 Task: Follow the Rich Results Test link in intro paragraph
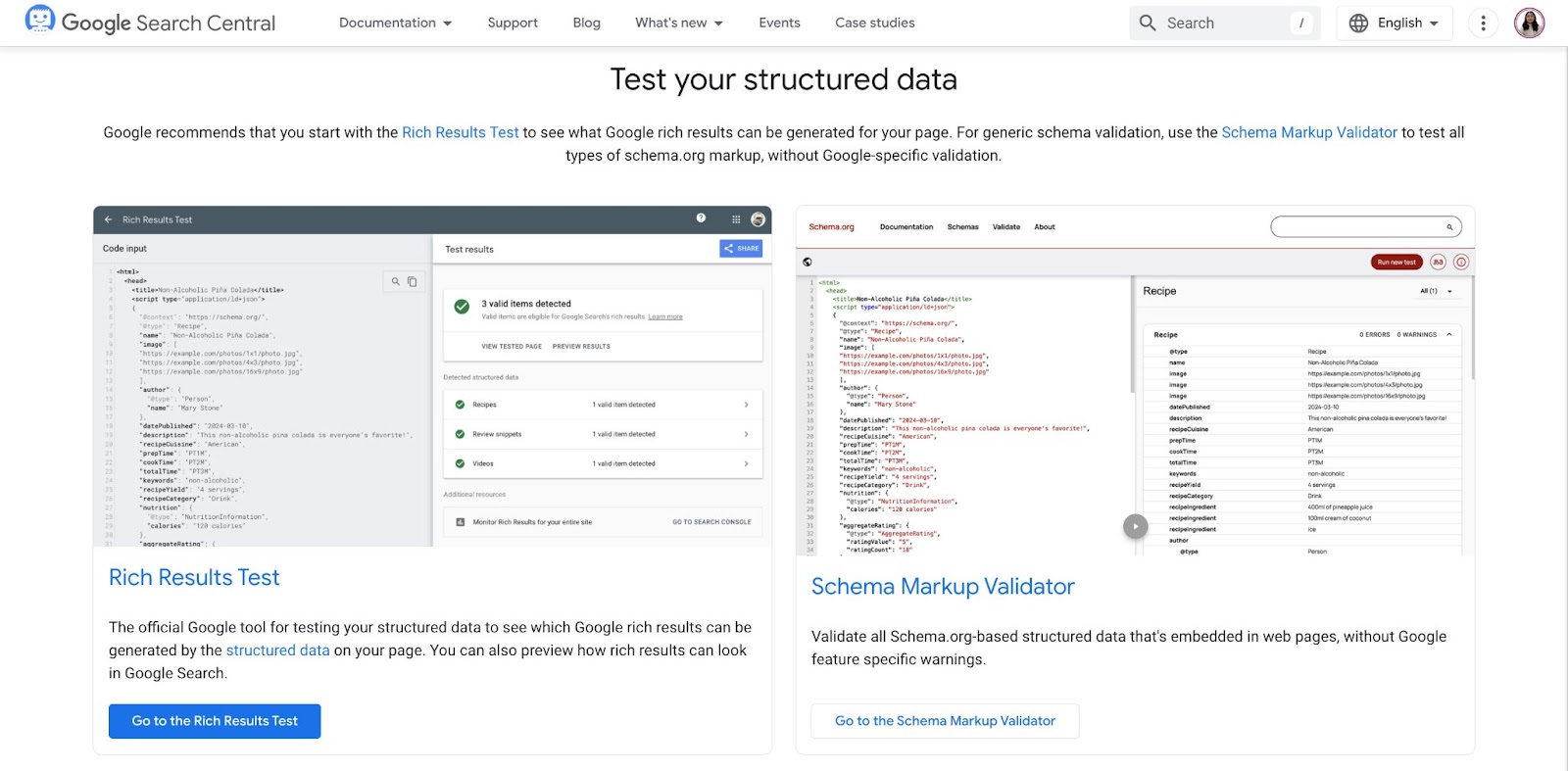click(x=461, y=132)
